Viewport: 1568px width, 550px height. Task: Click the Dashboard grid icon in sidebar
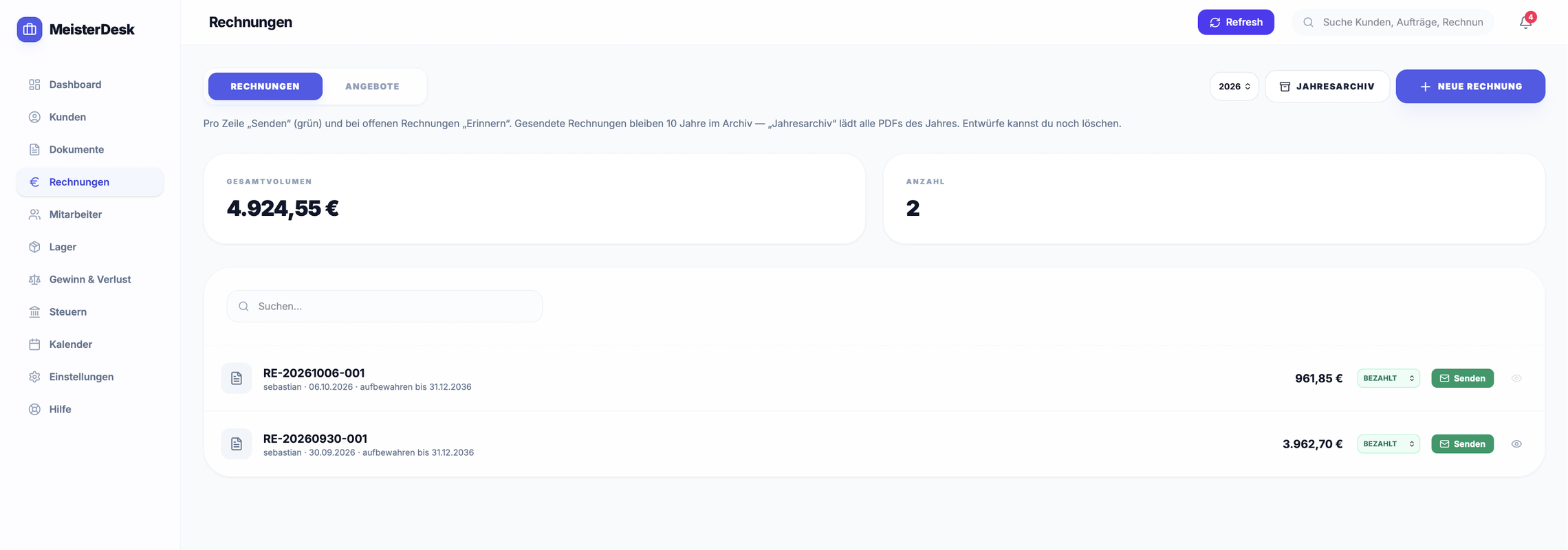point(34,85)
